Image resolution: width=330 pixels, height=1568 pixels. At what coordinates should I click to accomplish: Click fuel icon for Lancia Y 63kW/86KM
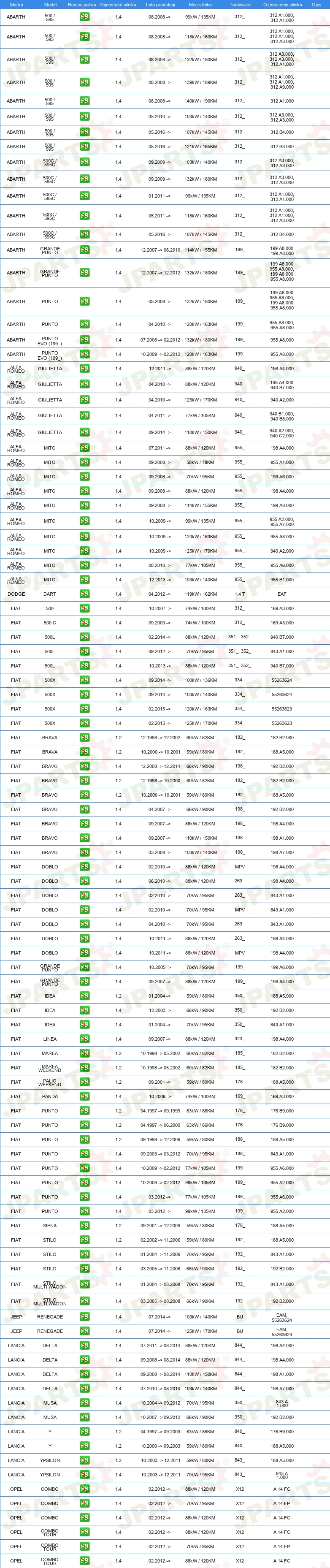(x=85, y=1432)
